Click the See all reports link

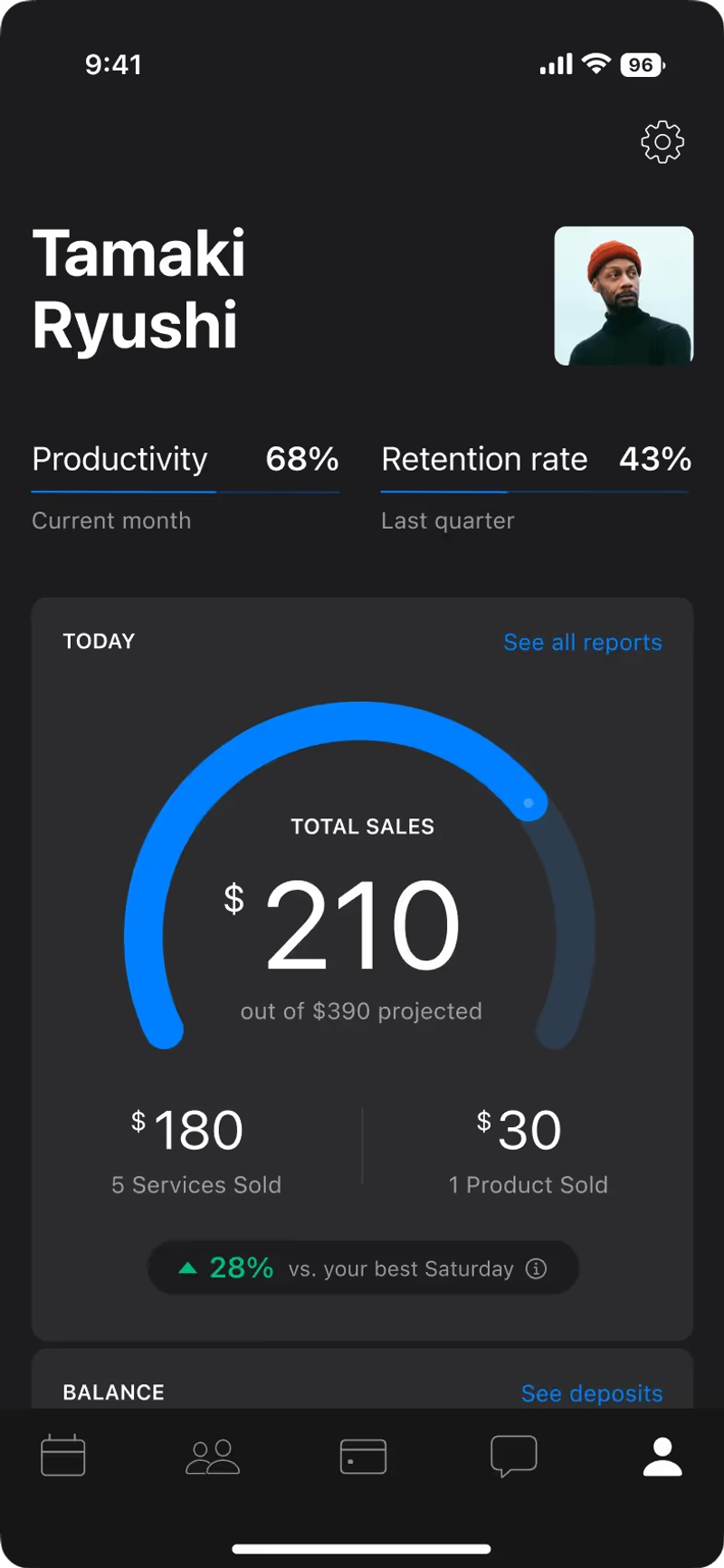[583, 642]
